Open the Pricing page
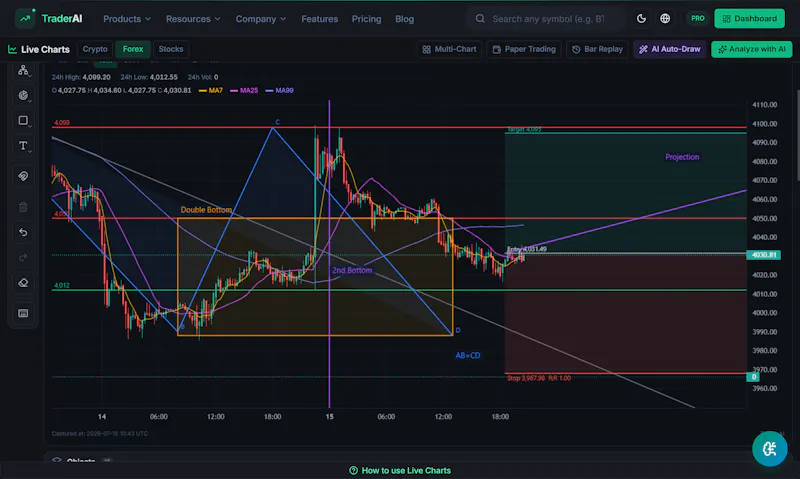The height and width of the screenshot is (479, 800). coord(366,19)
